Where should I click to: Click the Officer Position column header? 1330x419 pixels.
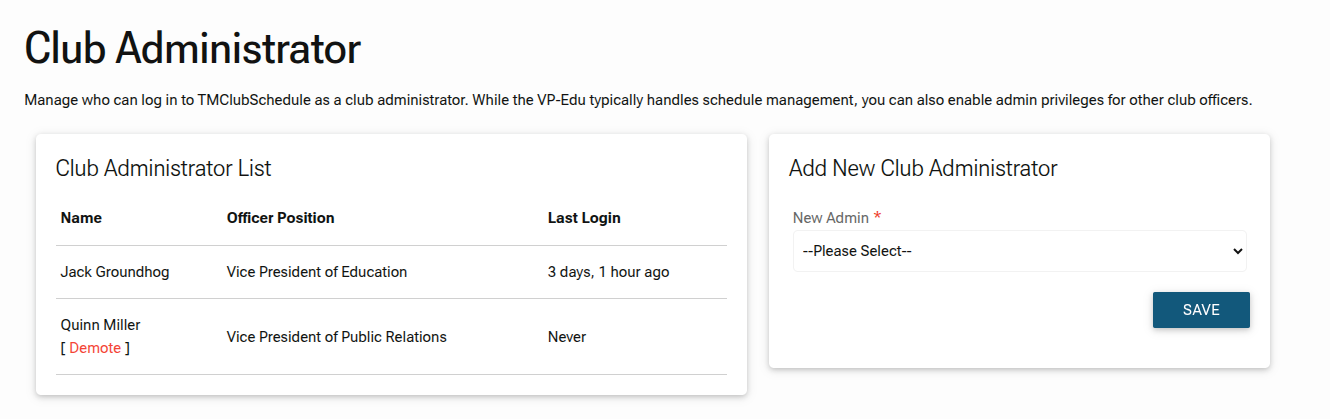[280, 218]
